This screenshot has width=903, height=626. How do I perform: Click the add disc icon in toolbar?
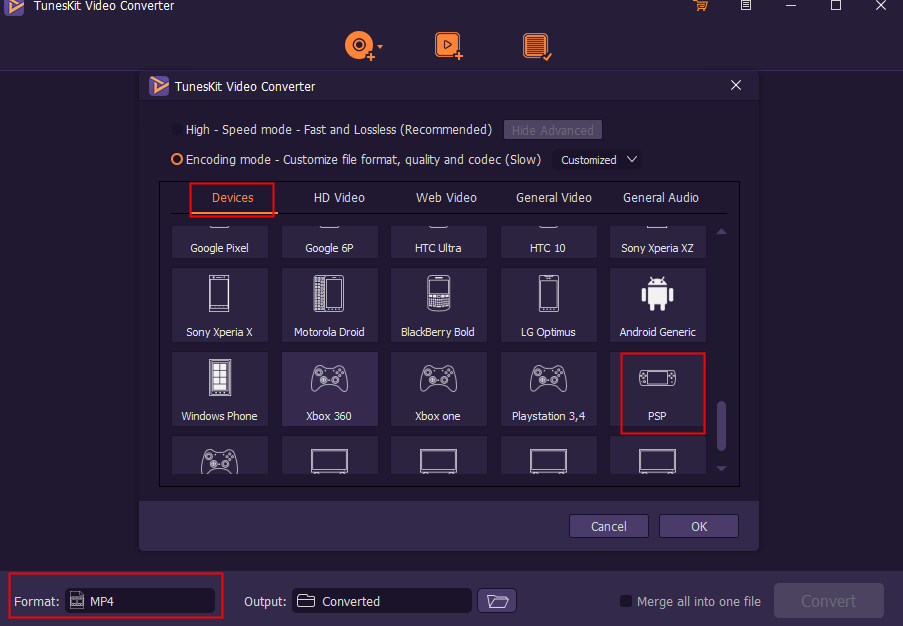pyautogui.click(x=359, y=45)
